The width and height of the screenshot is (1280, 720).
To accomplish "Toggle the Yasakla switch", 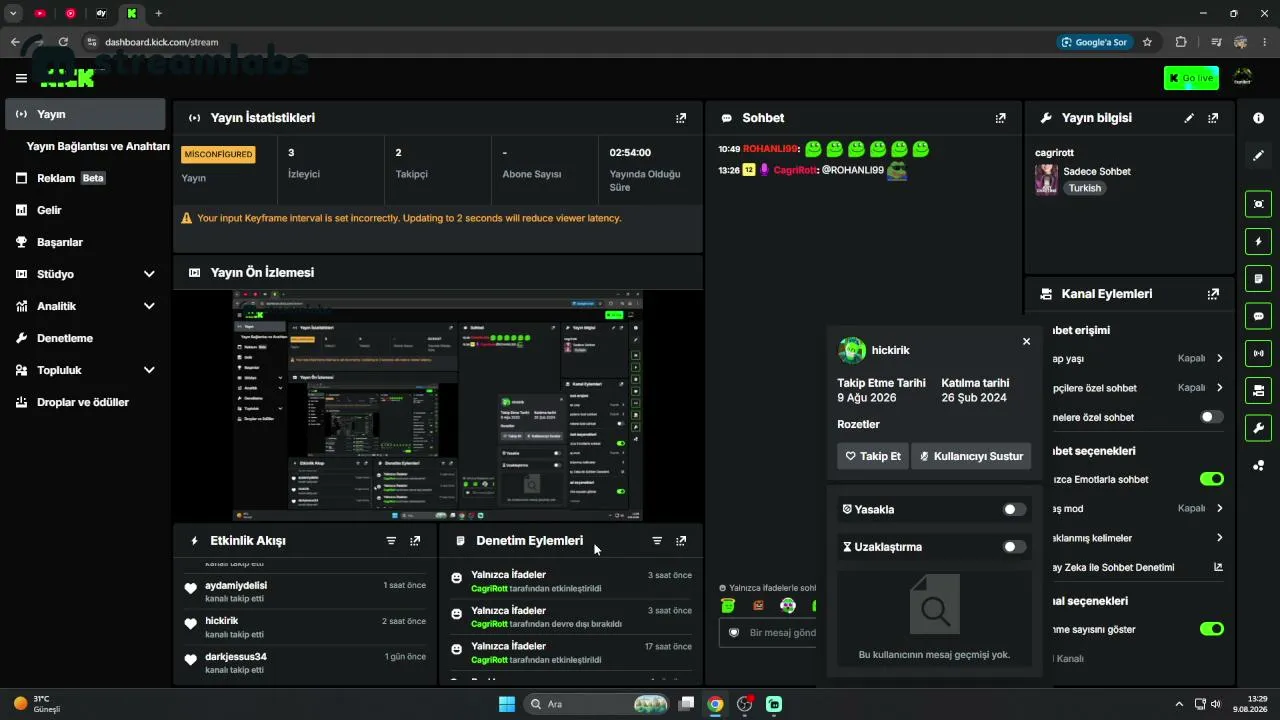I will tap(1014, 510).
